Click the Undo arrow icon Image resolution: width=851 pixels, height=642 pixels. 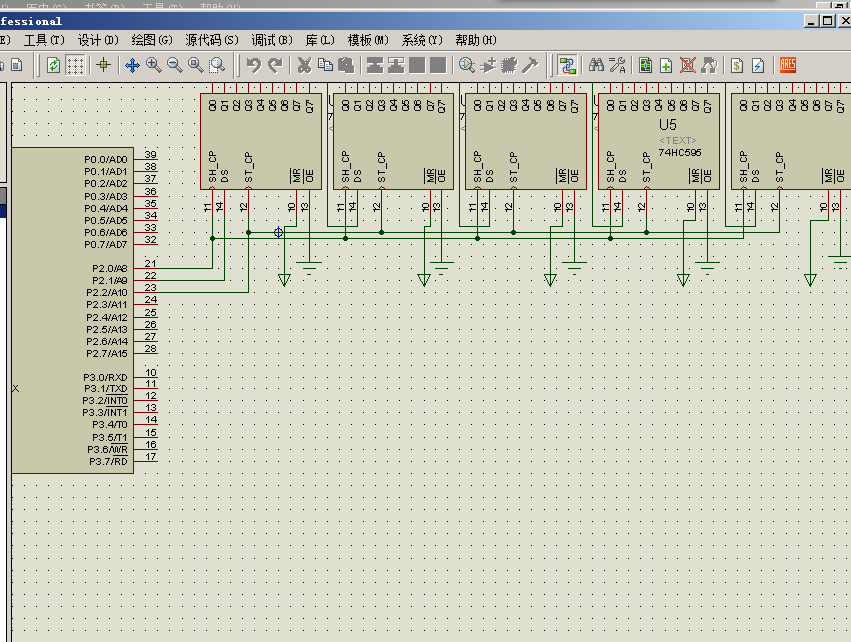coord(253,66)
